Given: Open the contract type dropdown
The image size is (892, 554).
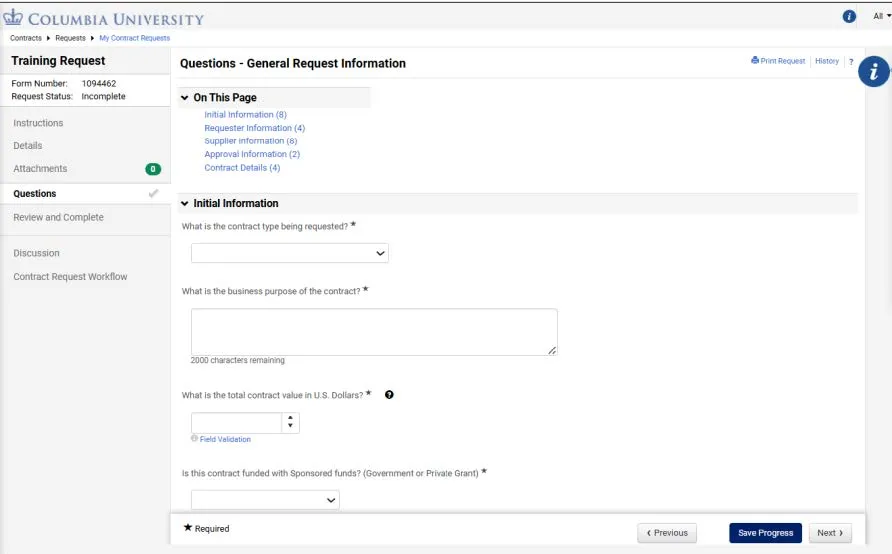Looking at the screenshot, I should (x=290, y=253).
